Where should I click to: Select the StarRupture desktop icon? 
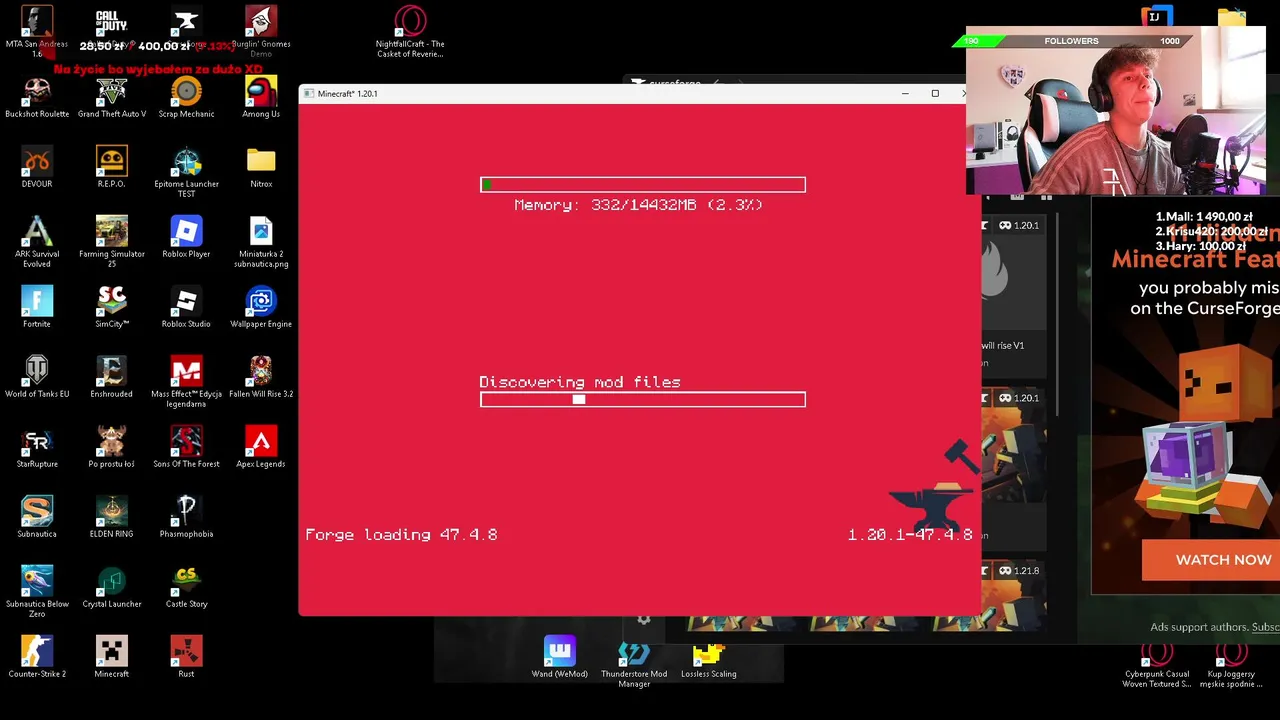tap(37, 447)
